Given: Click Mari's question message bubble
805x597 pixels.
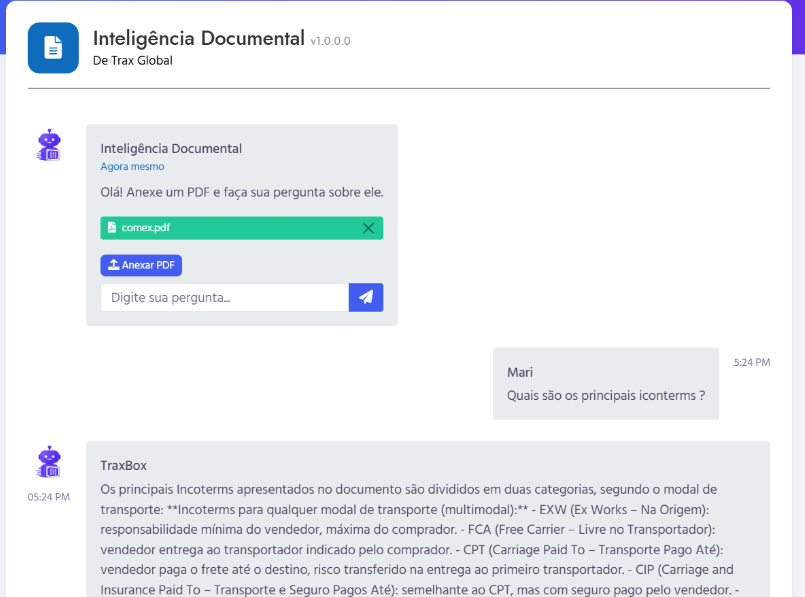Looking at the screenshot, I should point(604,384).
